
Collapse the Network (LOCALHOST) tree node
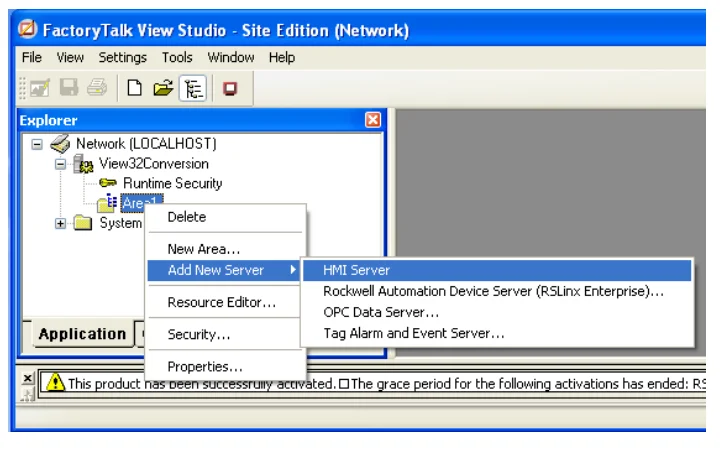tap(37, 144)
